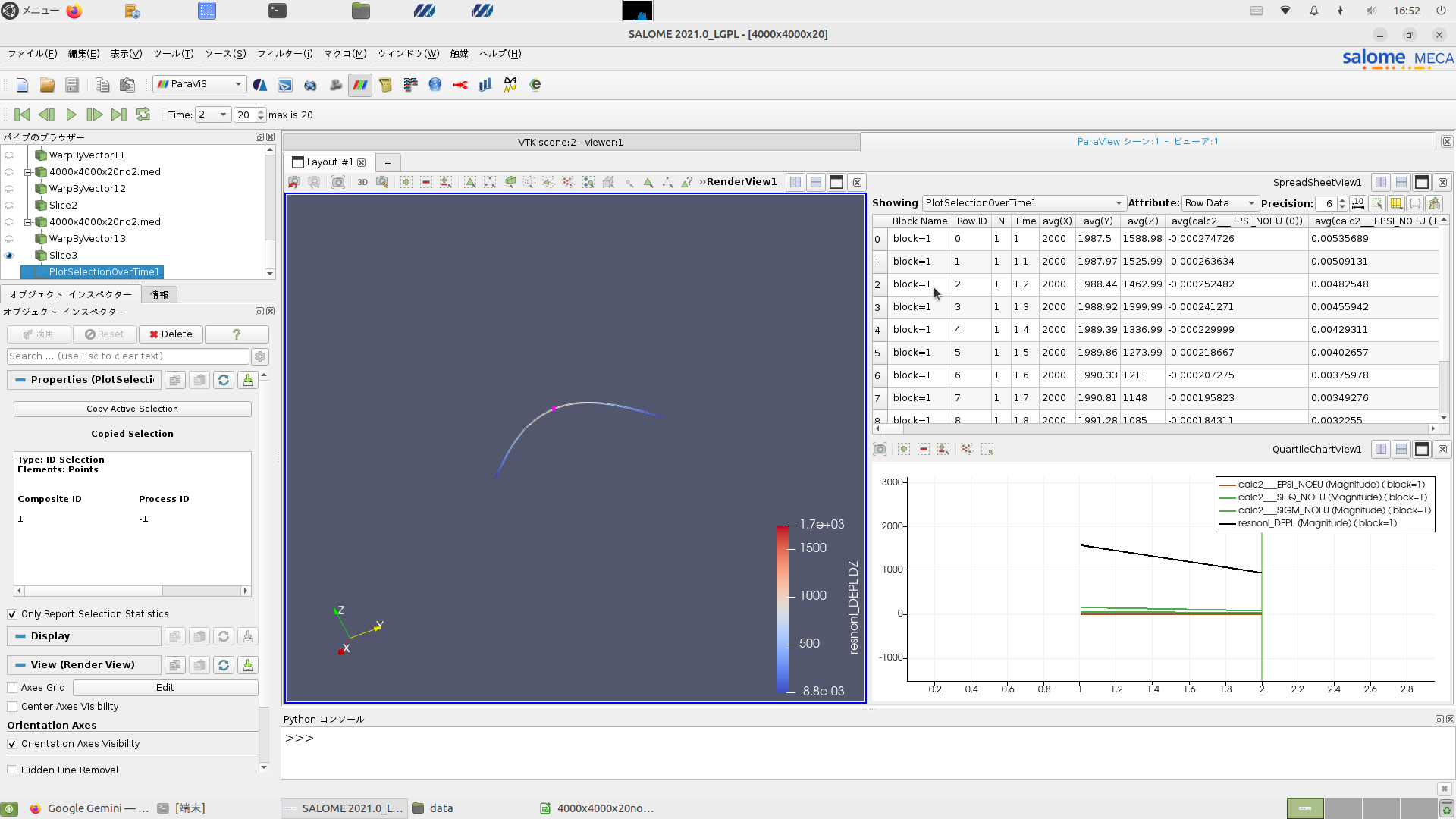Screen dimensions: 1456x819
Task: Reload the Properties section
Action: click(x=224, y=380)
